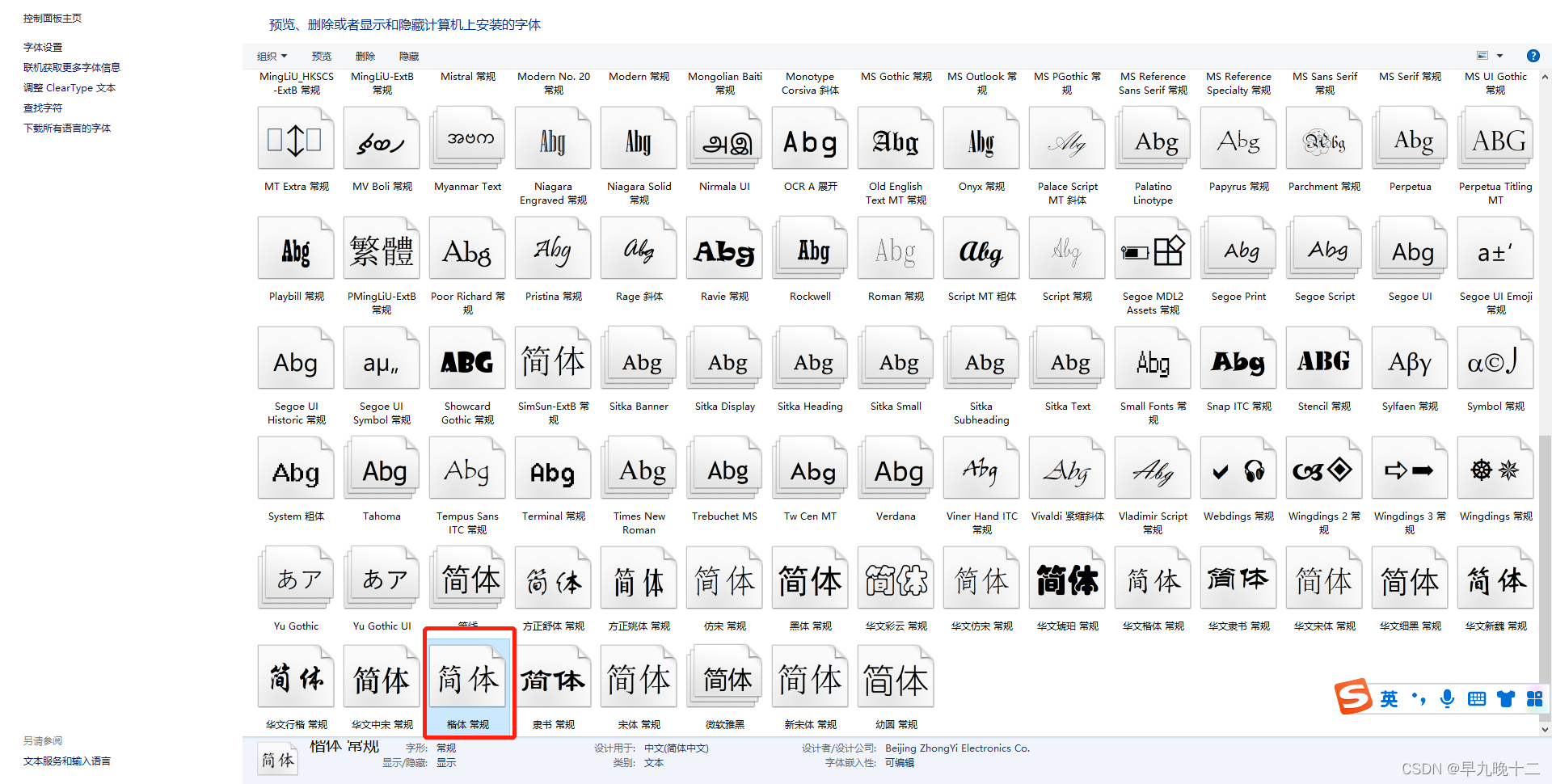Select the 楷体 常规 font icon

467,677
